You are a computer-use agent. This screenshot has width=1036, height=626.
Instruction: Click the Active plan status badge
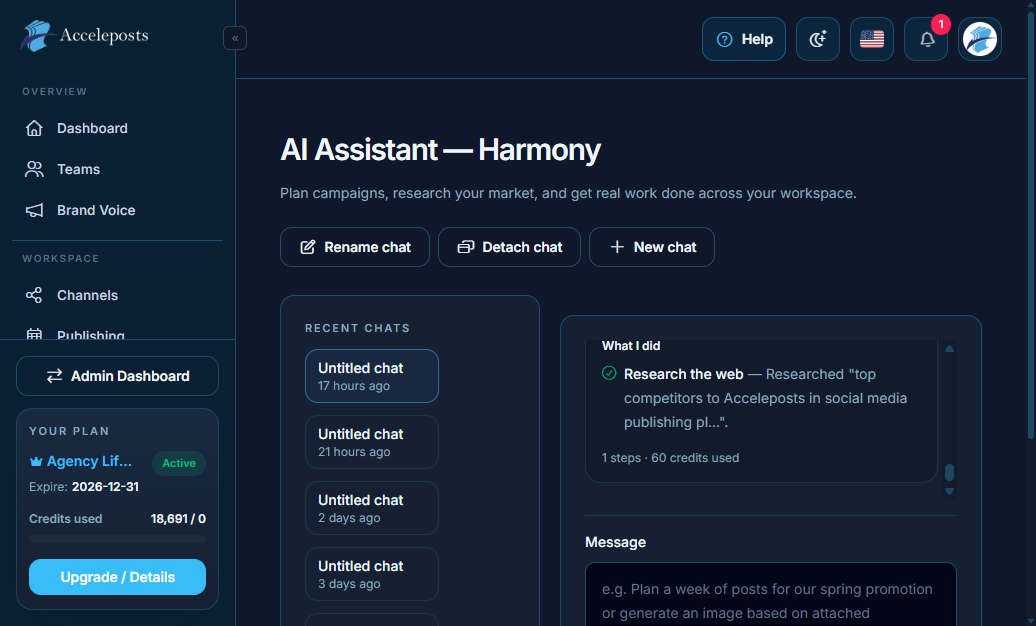[179, 463]
